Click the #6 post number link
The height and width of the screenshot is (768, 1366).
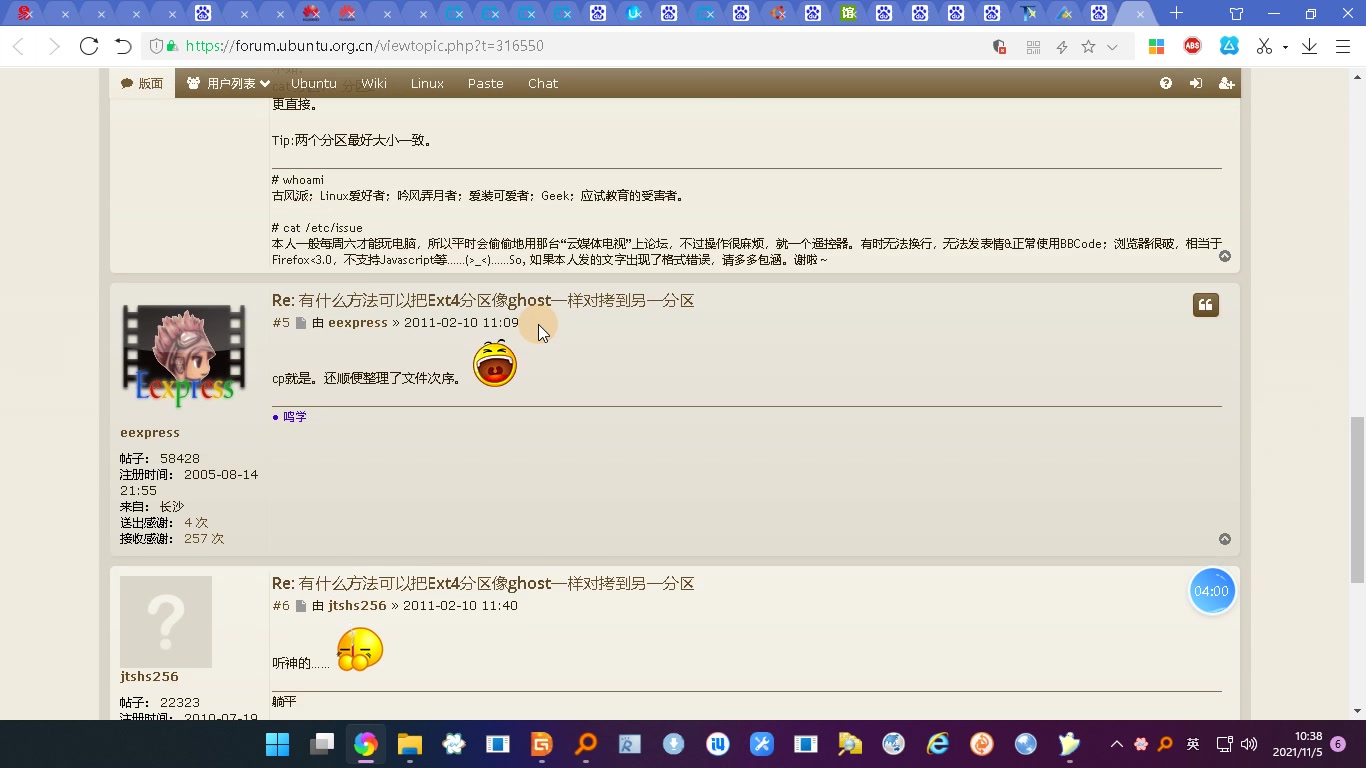click(x=281, y=605)
